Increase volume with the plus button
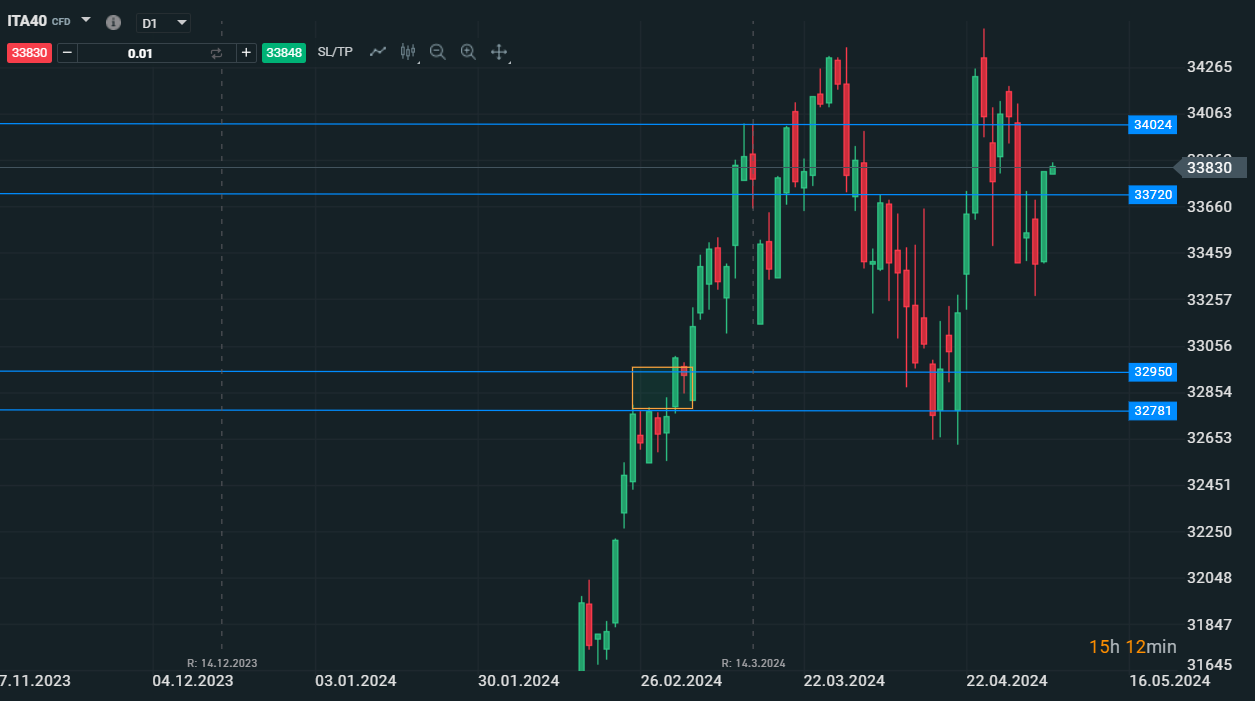 246,53
